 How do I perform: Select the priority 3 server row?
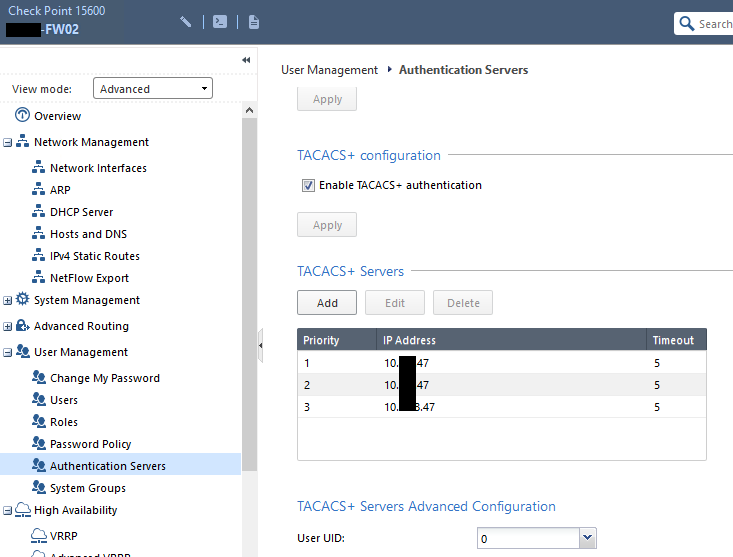[502, 407]
